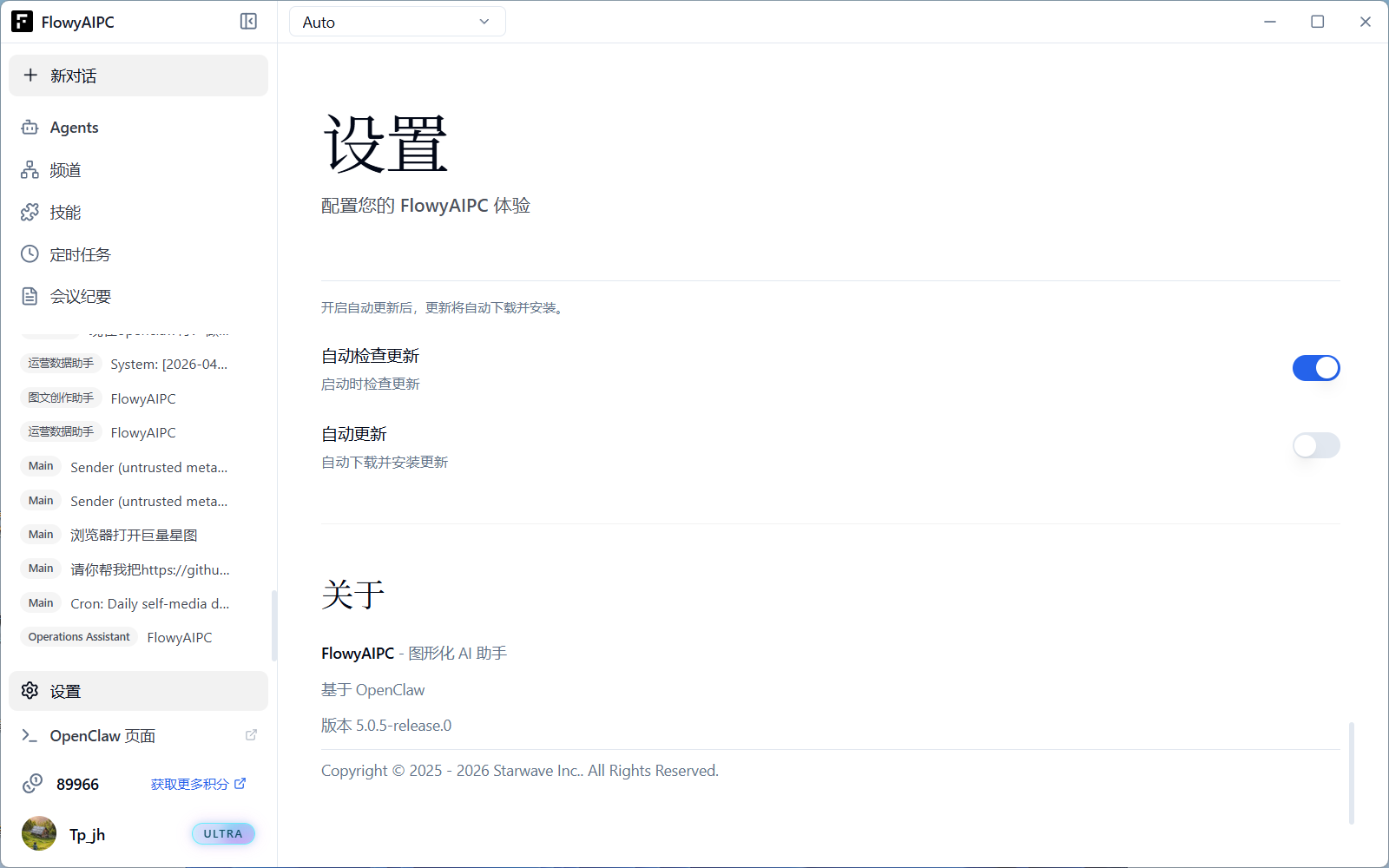Click the Agents robot icon
Screen dimensions: 1389x868
click(30, 128)
